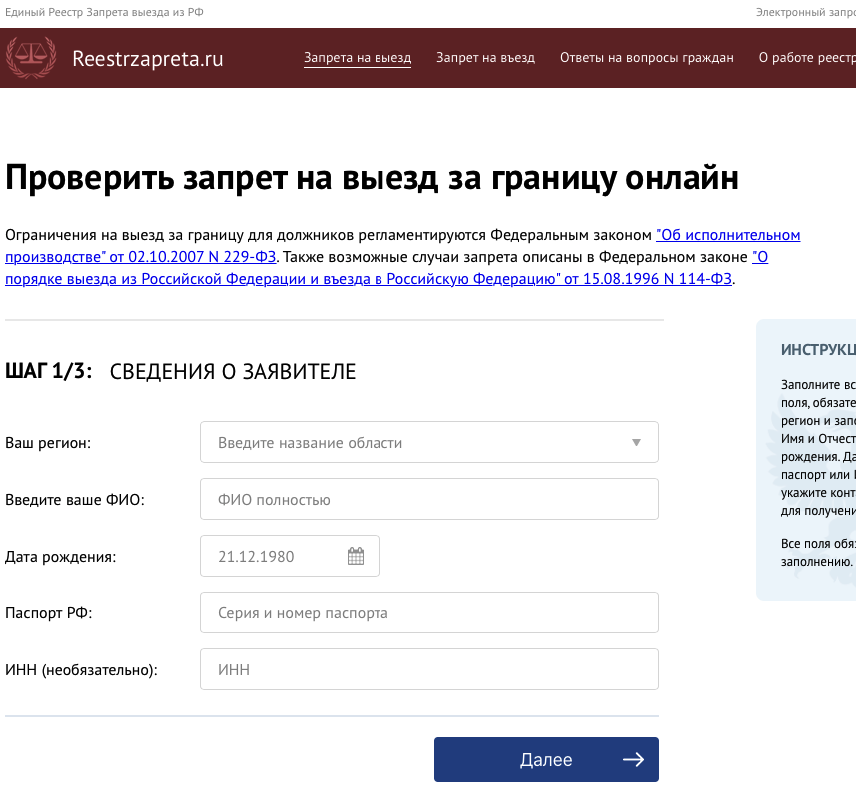The height and width of the screenshot is (796, 856).
Task: Click the Reestrzapreta.ru scales emblem logo
Action: pos(29,57)
